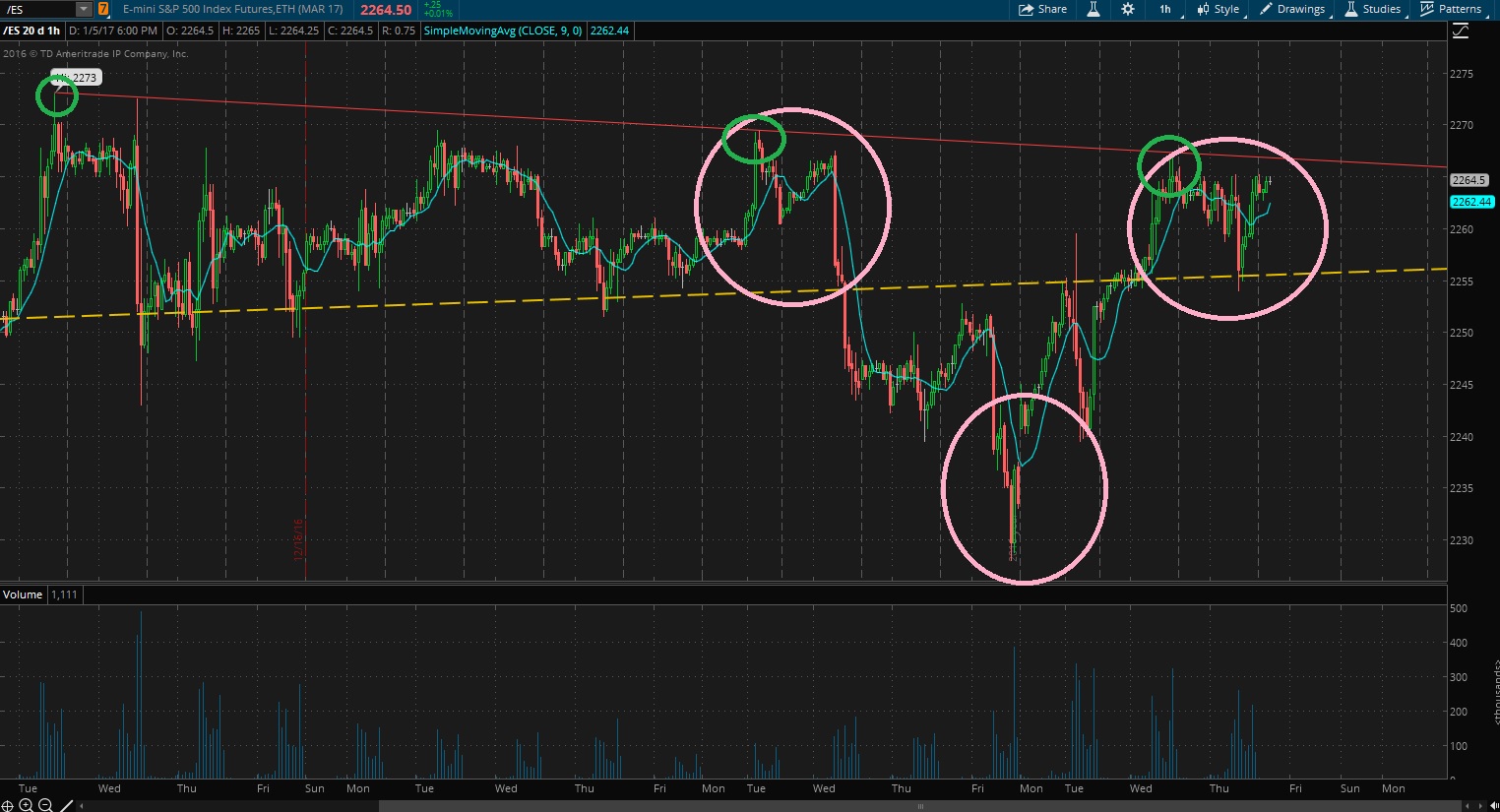Screen dimensions: 1500x812
Task: Open the Style menu
Action: (x=1219, y=9)
